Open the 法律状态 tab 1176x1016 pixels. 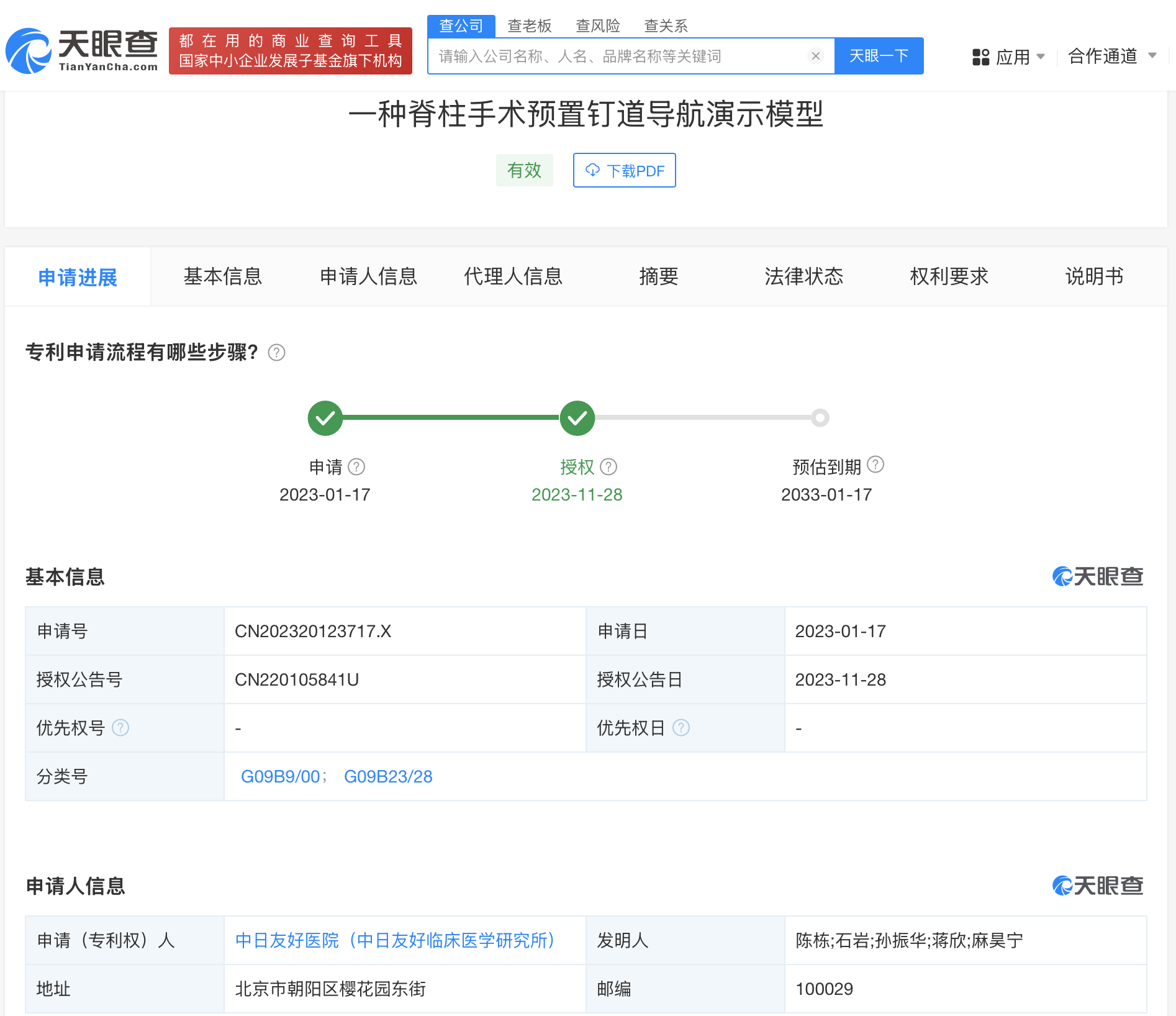(x=803, y=276)
